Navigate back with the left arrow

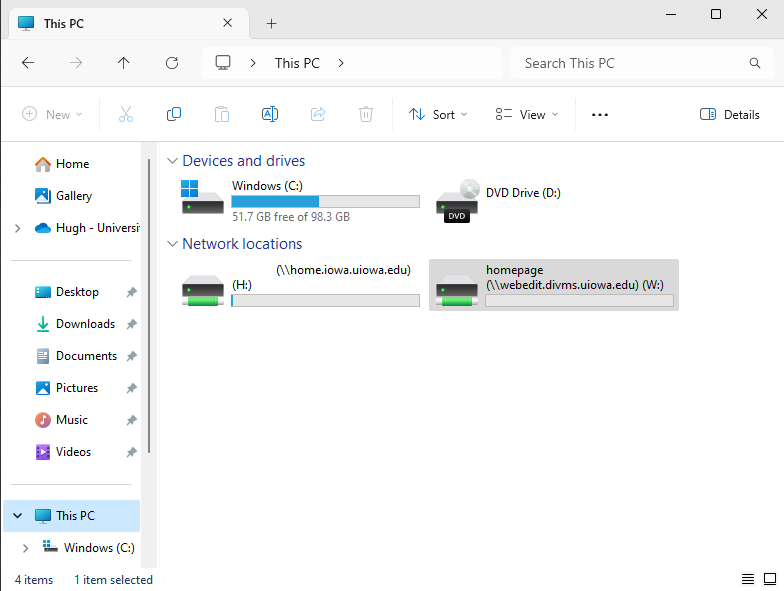[28, 63]
